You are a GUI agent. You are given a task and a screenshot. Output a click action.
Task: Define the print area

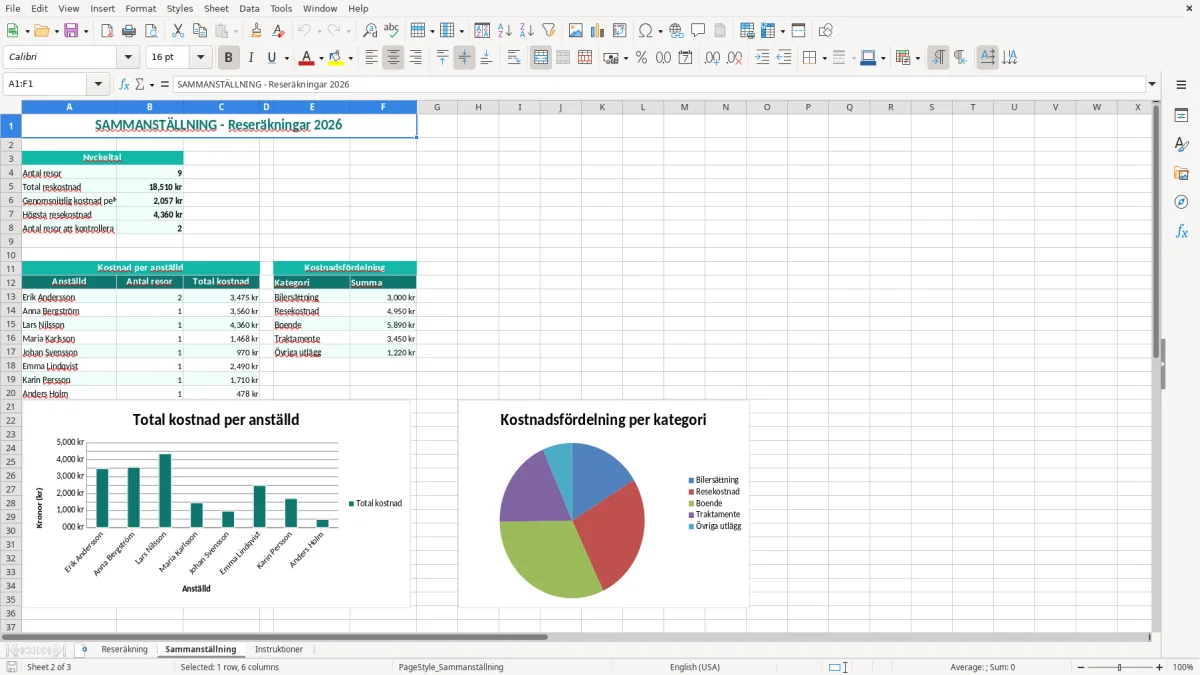[x=747, y=31]
